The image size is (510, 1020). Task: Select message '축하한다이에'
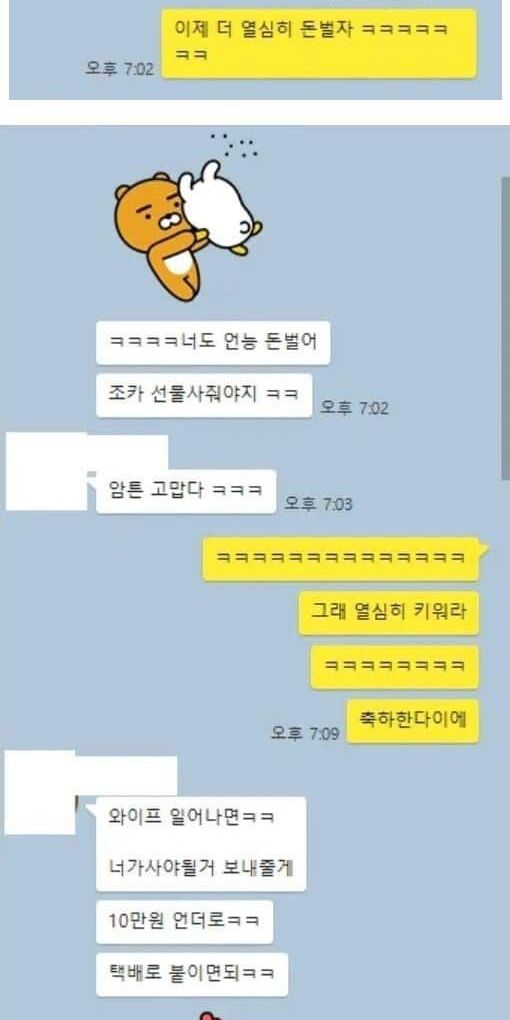412,721
